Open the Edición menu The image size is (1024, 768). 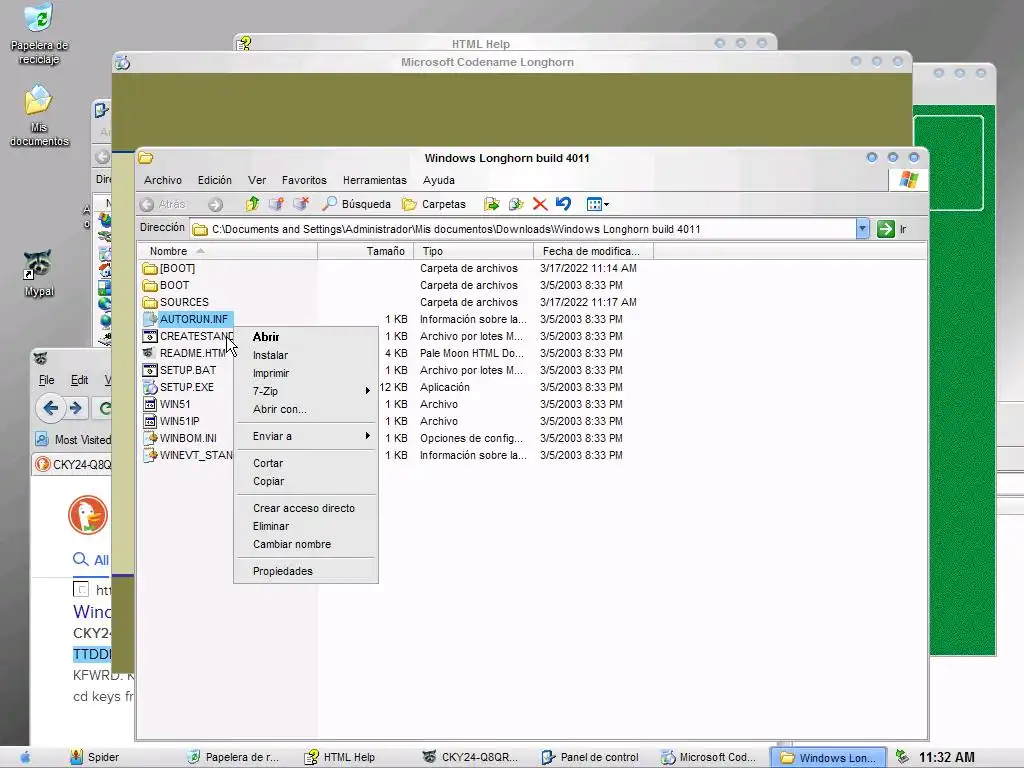click(215, 180)
